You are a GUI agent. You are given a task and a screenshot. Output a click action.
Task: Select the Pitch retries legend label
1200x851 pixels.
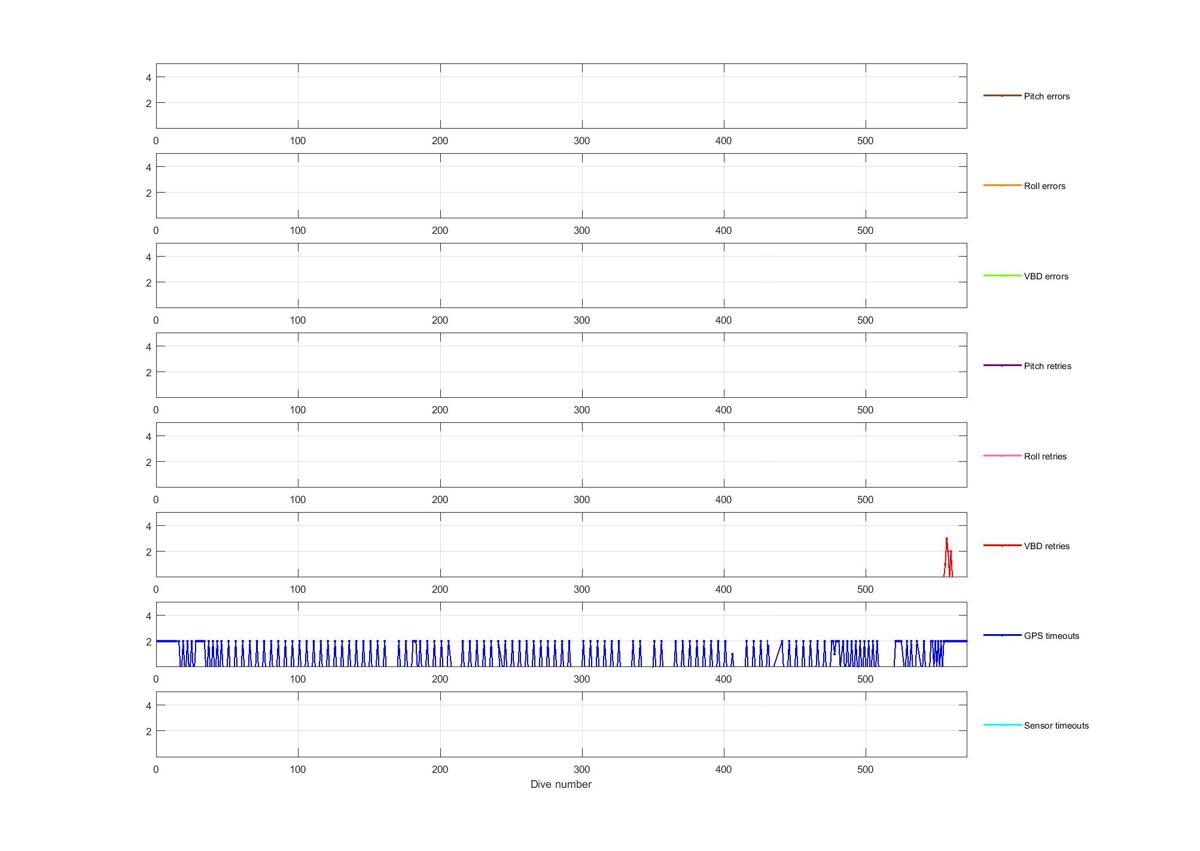pos(1047,366)
